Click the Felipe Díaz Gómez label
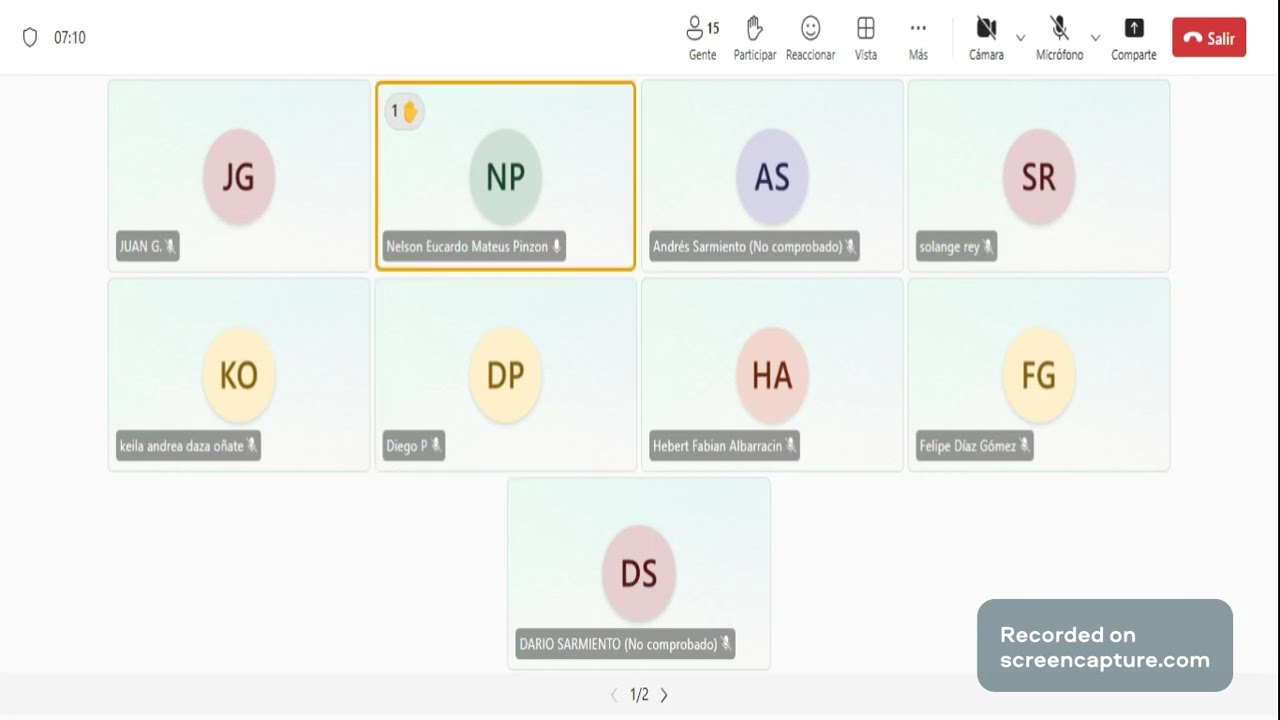 974,445
